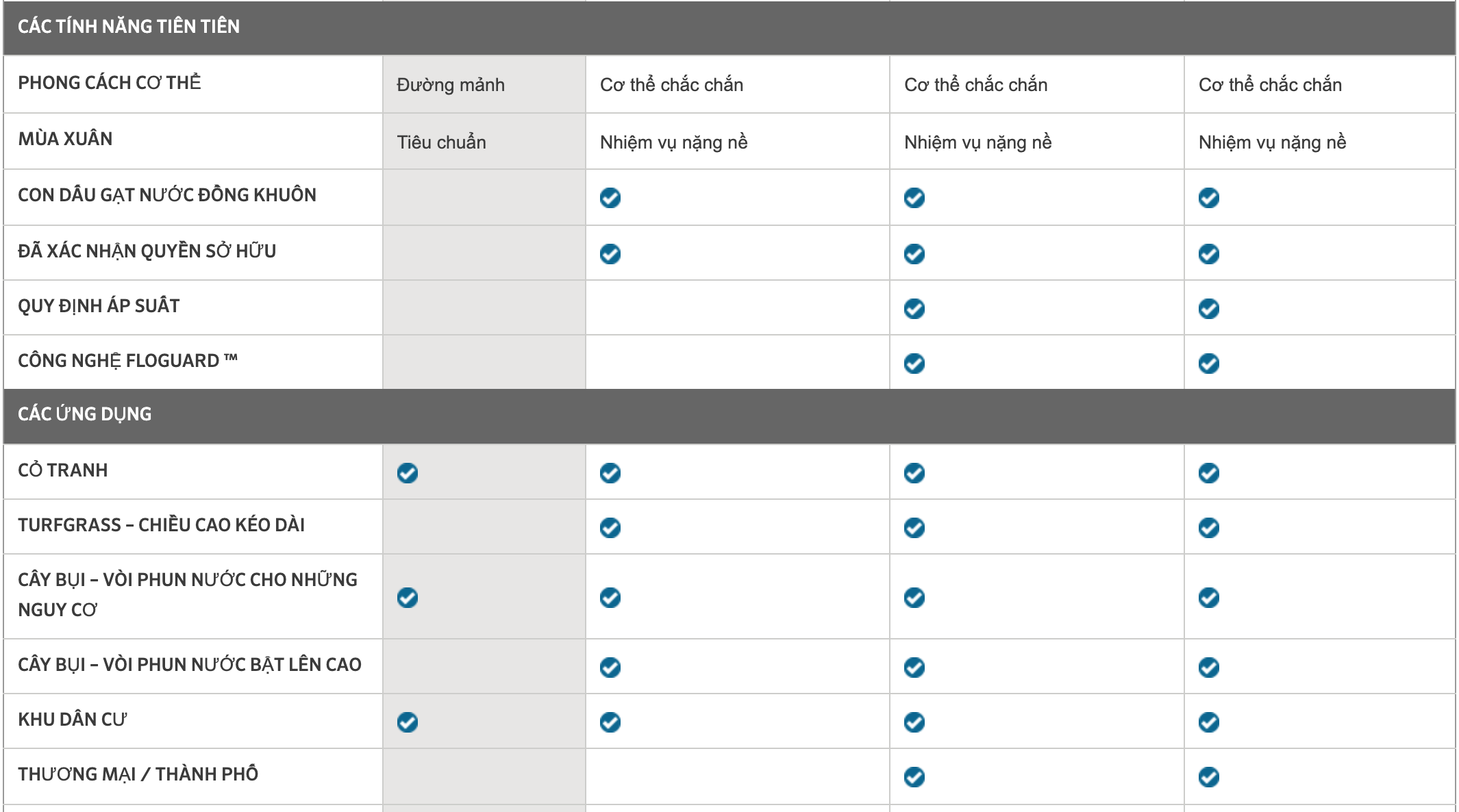The image size is (1459, 812).
Task: Click the rightmost Nhiệm vụ nặng nề cell
Action: coord(1319,142)
